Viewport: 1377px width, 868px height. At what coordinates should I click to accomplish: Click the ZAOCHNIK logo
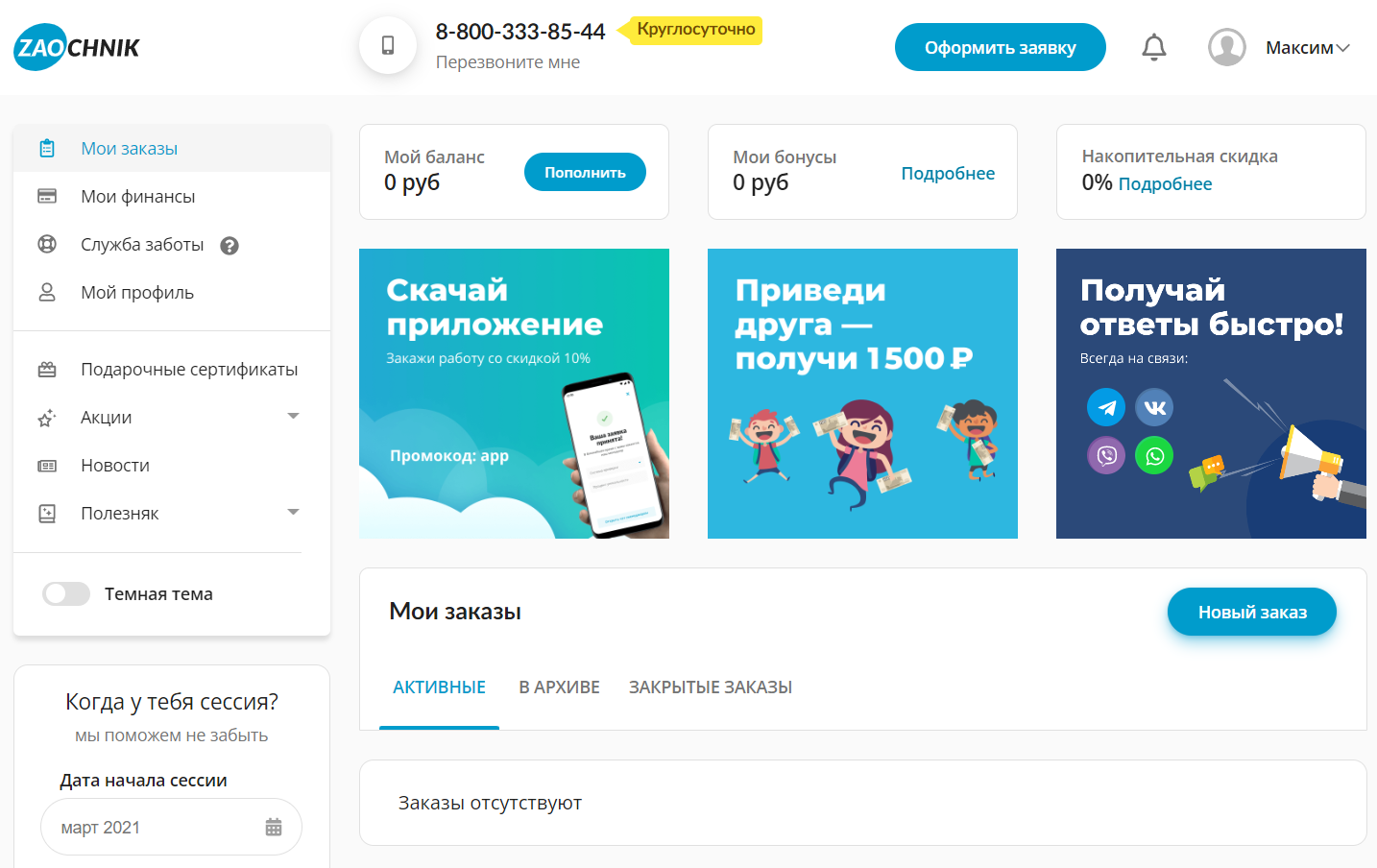point(77,47)
